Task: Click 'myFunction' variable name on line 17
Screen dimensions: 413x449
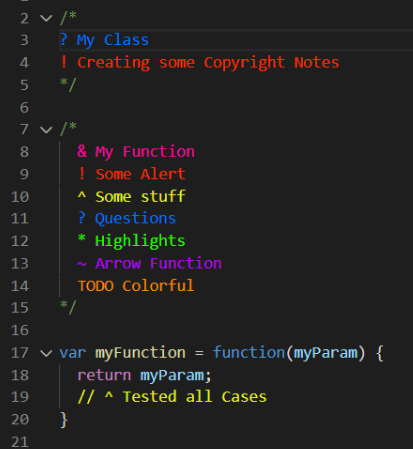Action: pos(140,353)
